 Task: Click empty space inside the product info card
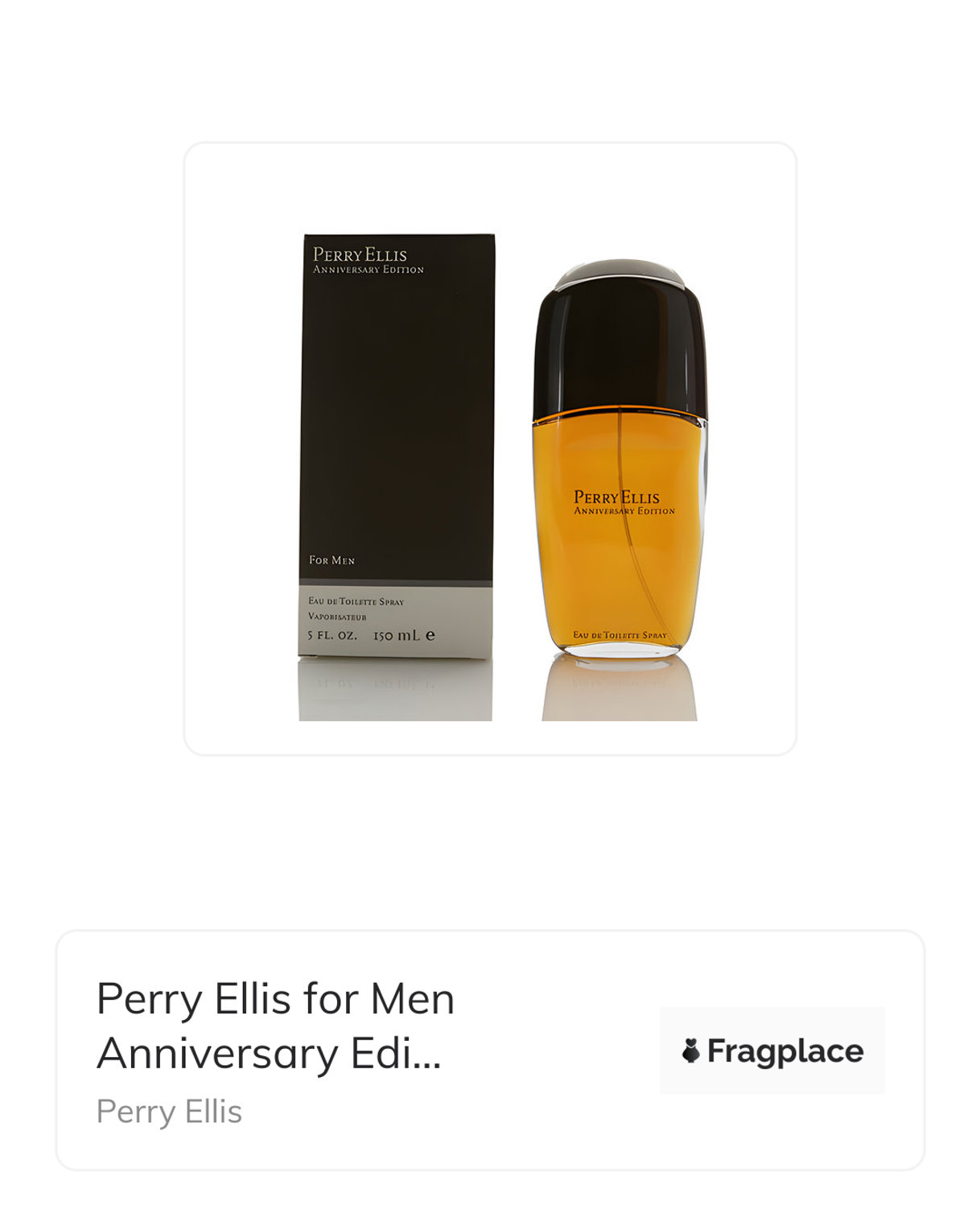pyautogui.click(x=555, y=1127)
